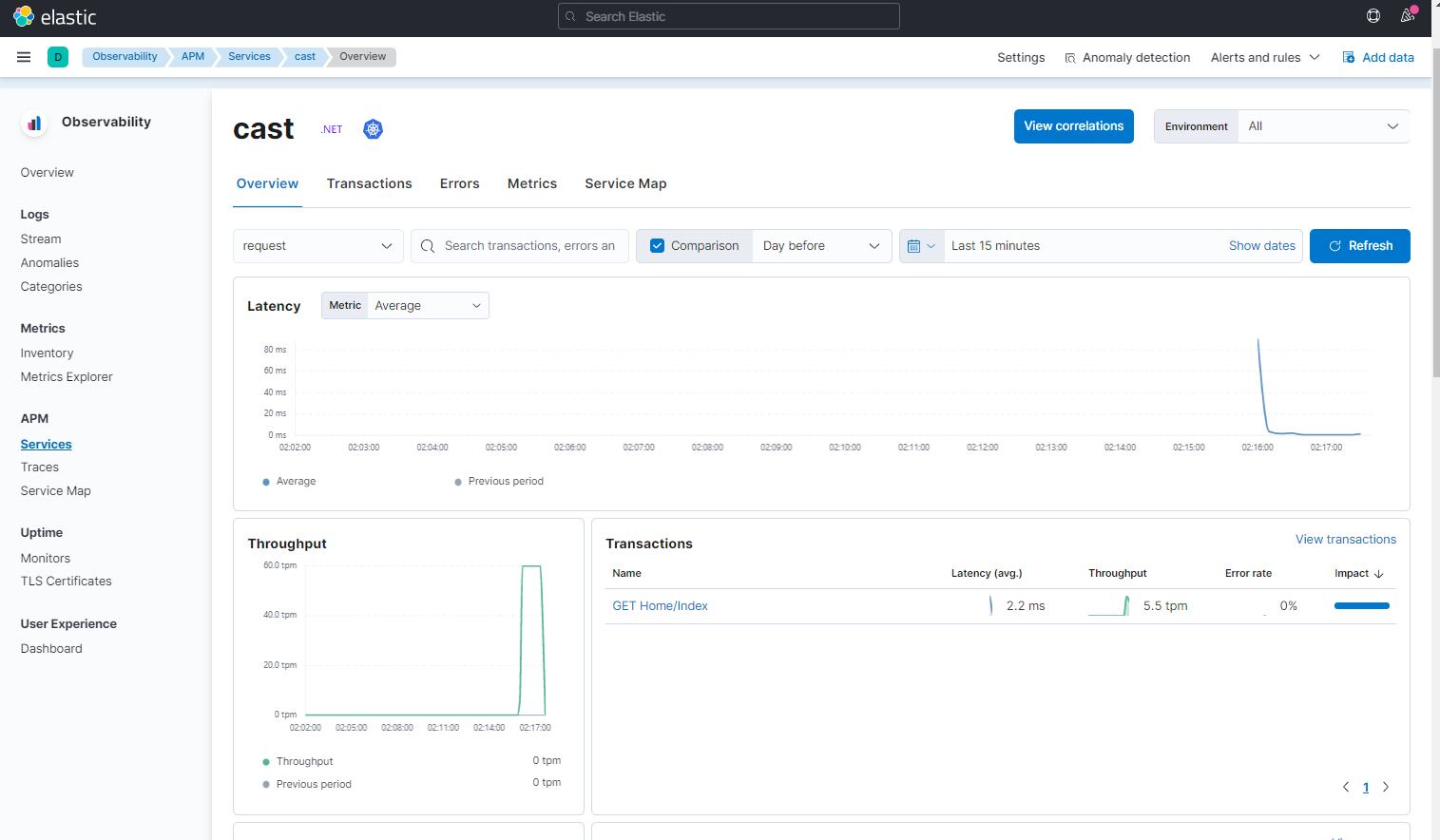Click the Services breadcrumb
Viewport: 1440px width, 840px height.
pyautogui.click(x=249, y=57)
